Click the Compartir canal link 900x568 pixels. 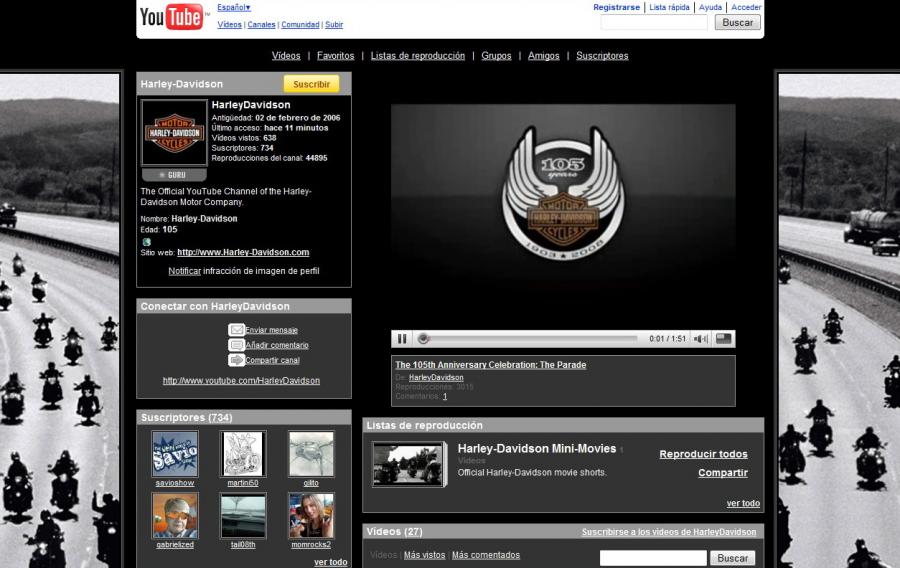272,360
